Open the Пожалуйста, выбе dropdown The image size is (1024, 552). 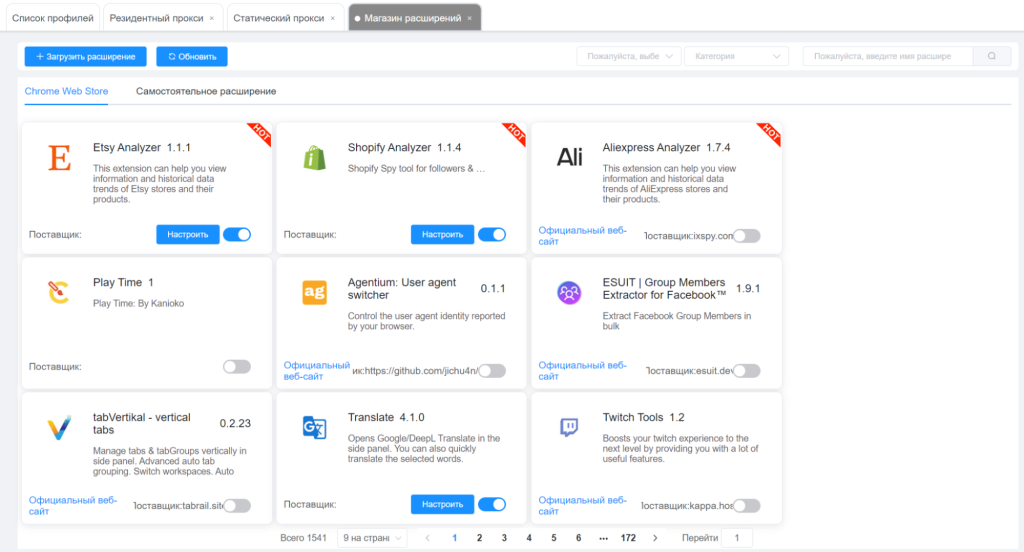coord(629,56)
